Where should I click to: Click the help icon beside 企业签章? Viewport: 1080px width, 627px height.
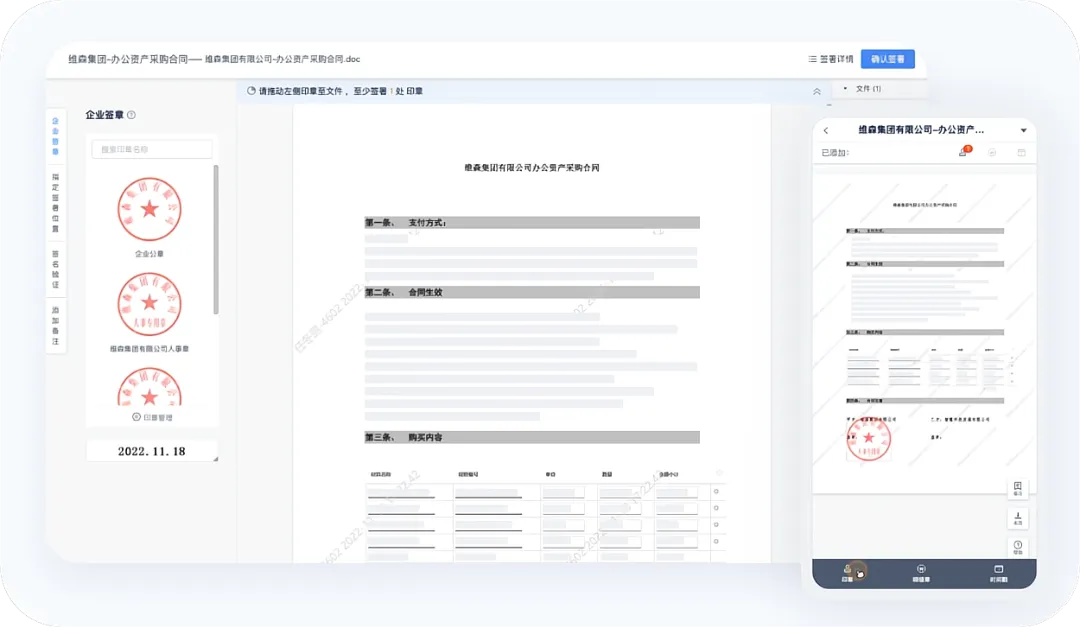(x=132, y=115)
